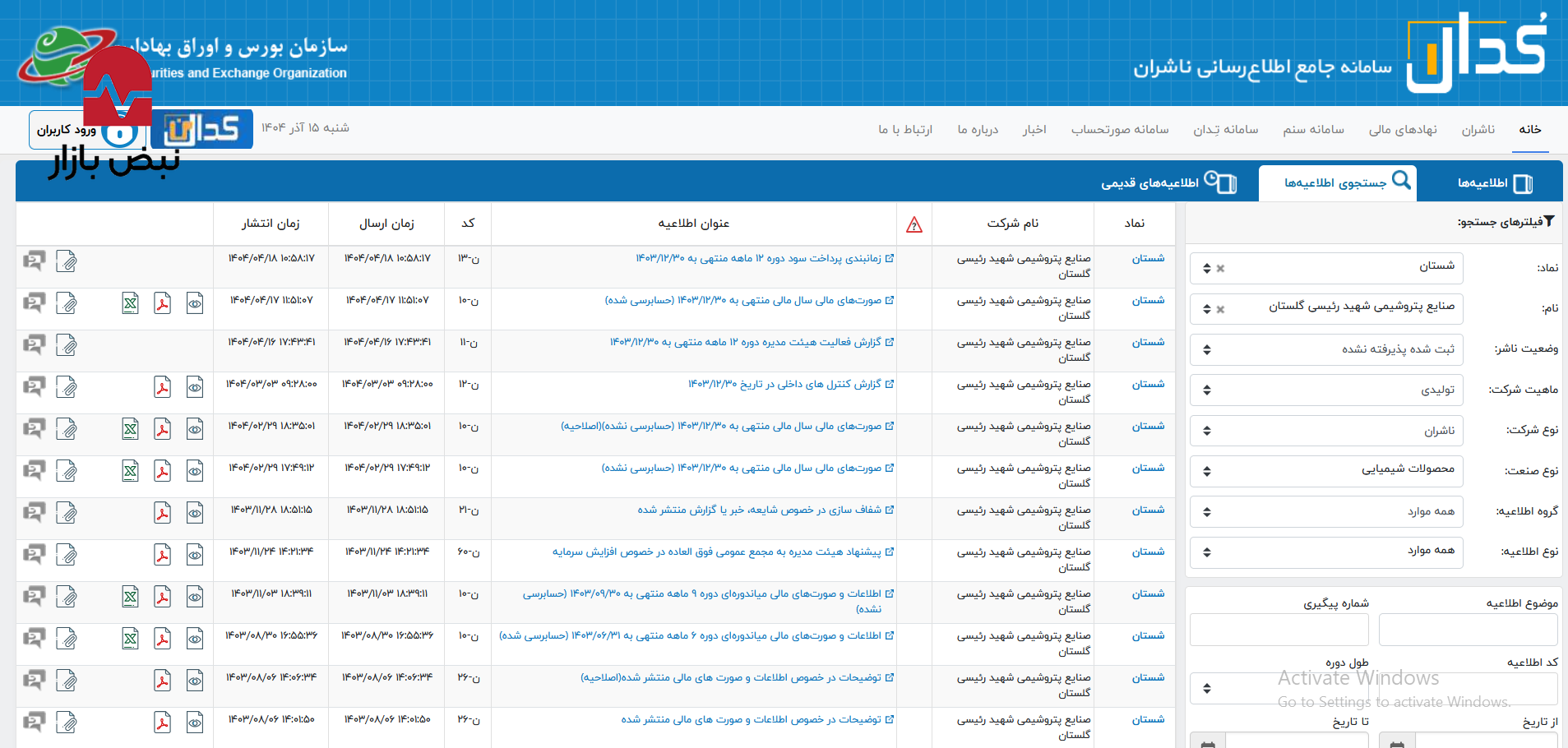Click the share icon on the dividend schedule row

(34, 261)
